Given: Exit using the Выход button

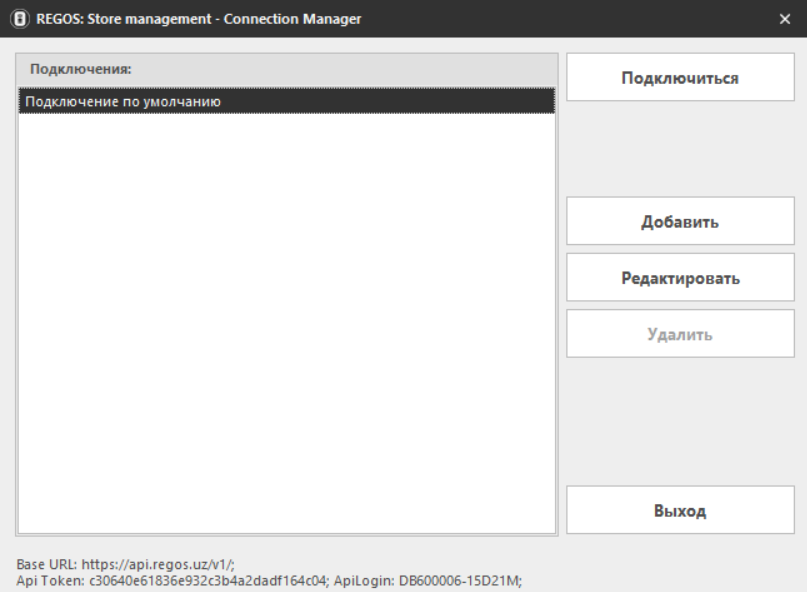Looking at the screenshot, I should click(x=680, y=510).
